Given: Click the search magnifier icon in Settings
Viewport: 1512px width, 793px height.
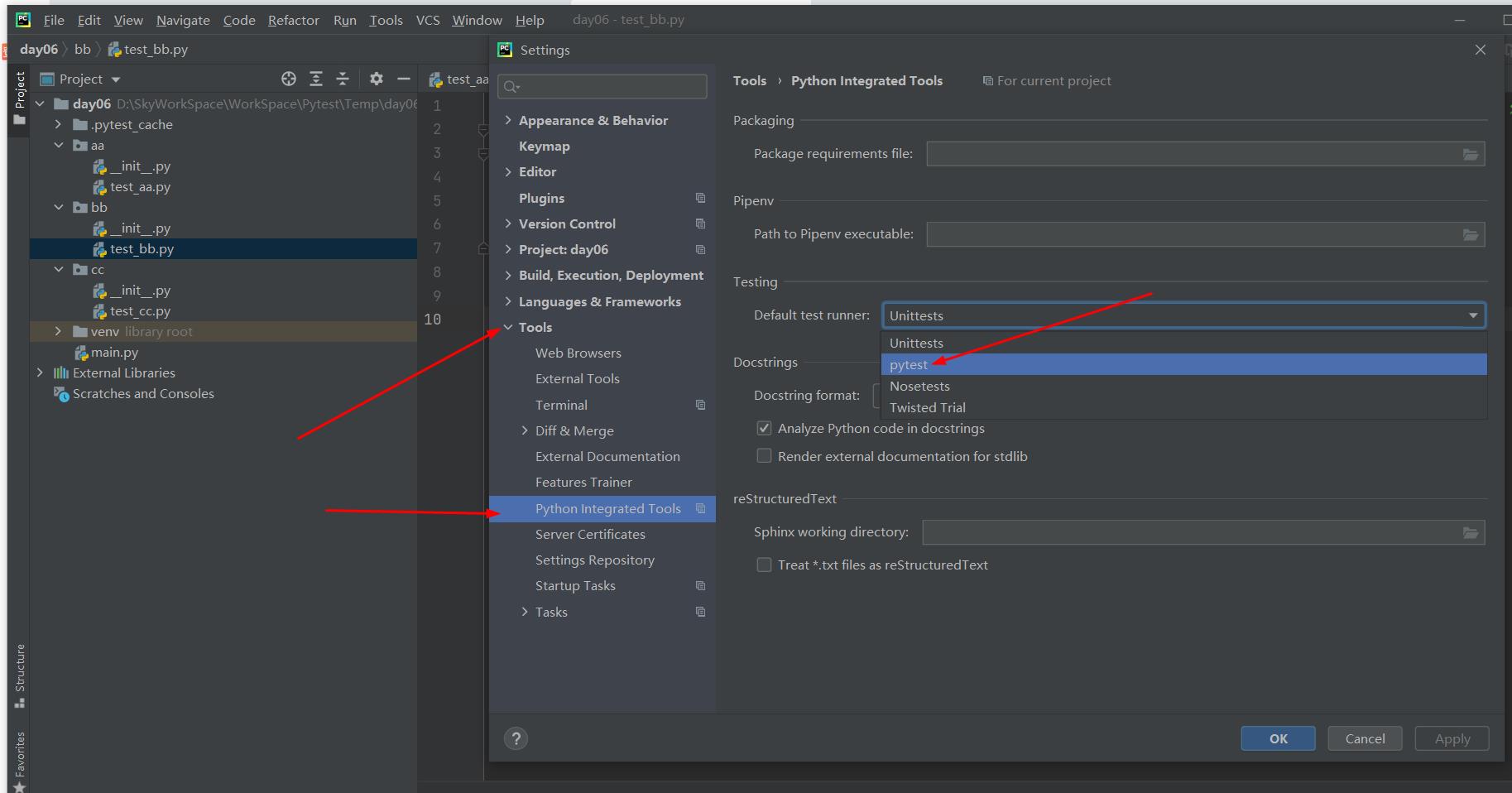Looking at the screenshot, I should [x=511, y=86].
